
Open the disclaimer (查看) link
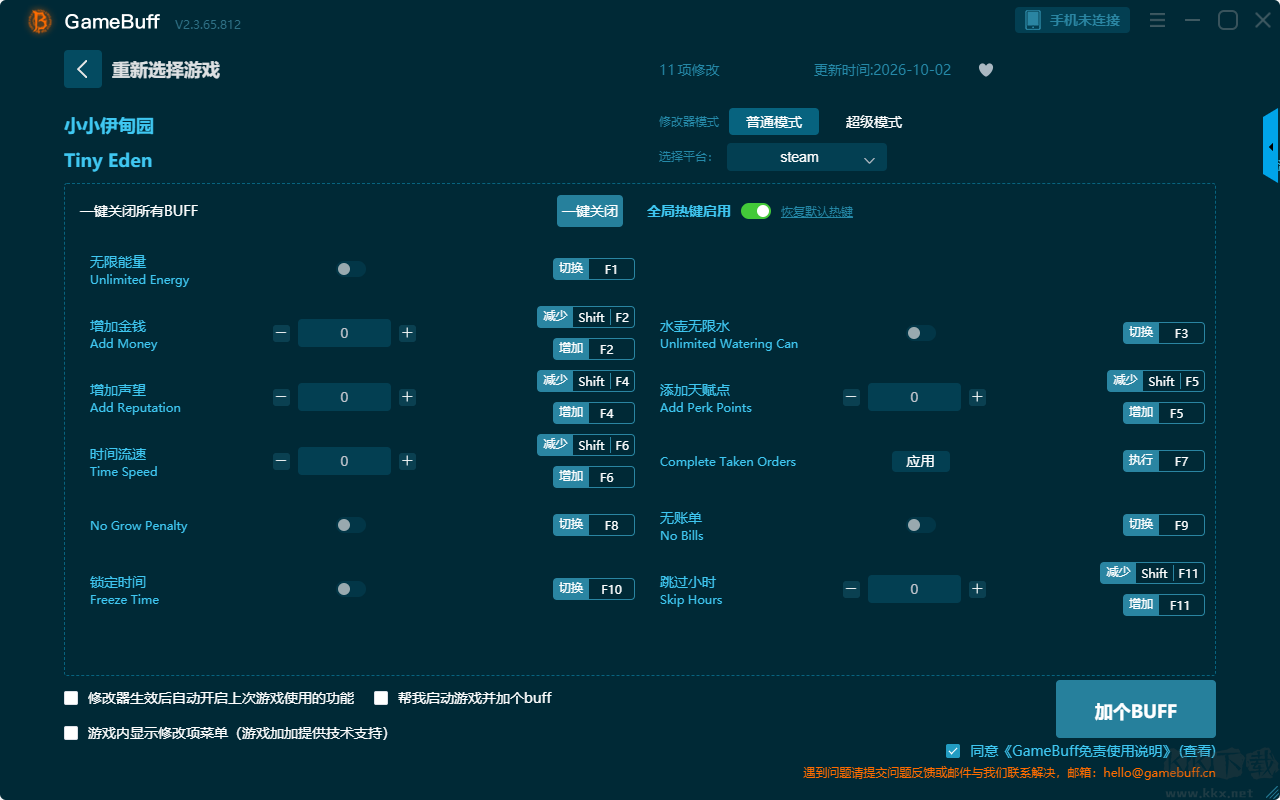tap(1198, 751)
